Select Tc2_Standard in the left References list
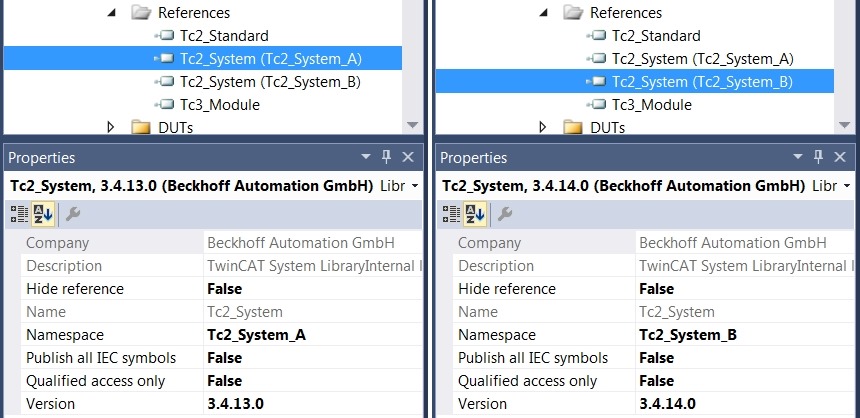Viewport: 860px width, 418px height. tap(209, 36)
